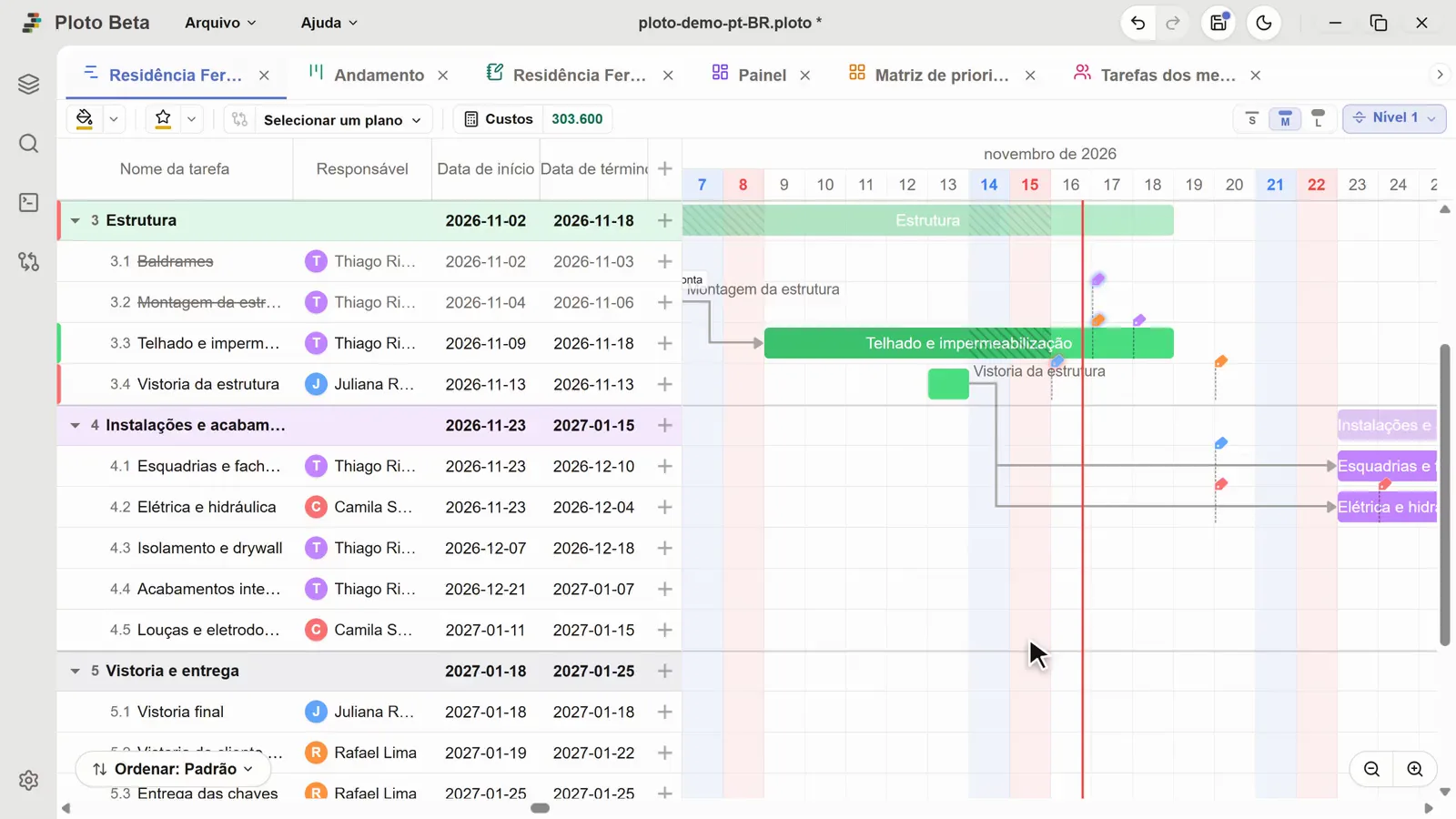Apply the star highlight marker
1456x819 pixels.
(163, 118)
